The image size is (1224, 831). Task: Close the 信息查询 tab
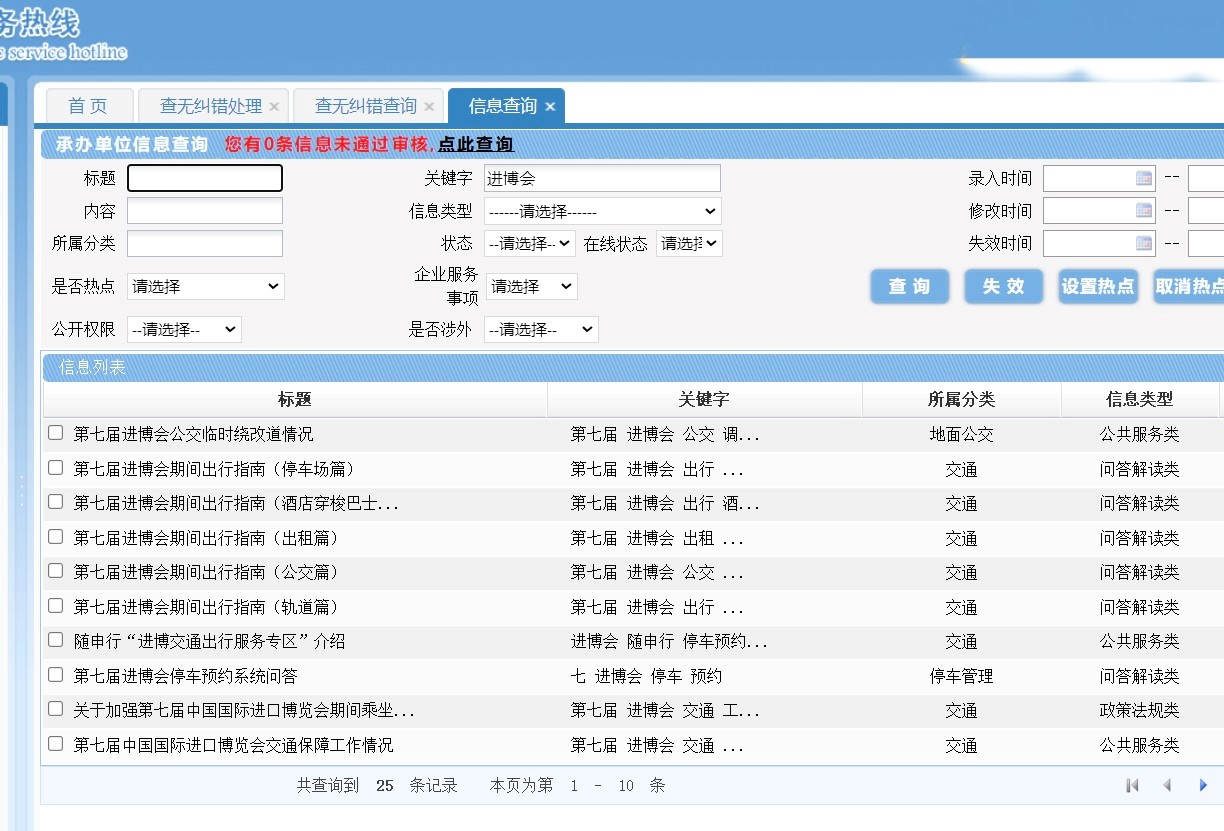550,107
